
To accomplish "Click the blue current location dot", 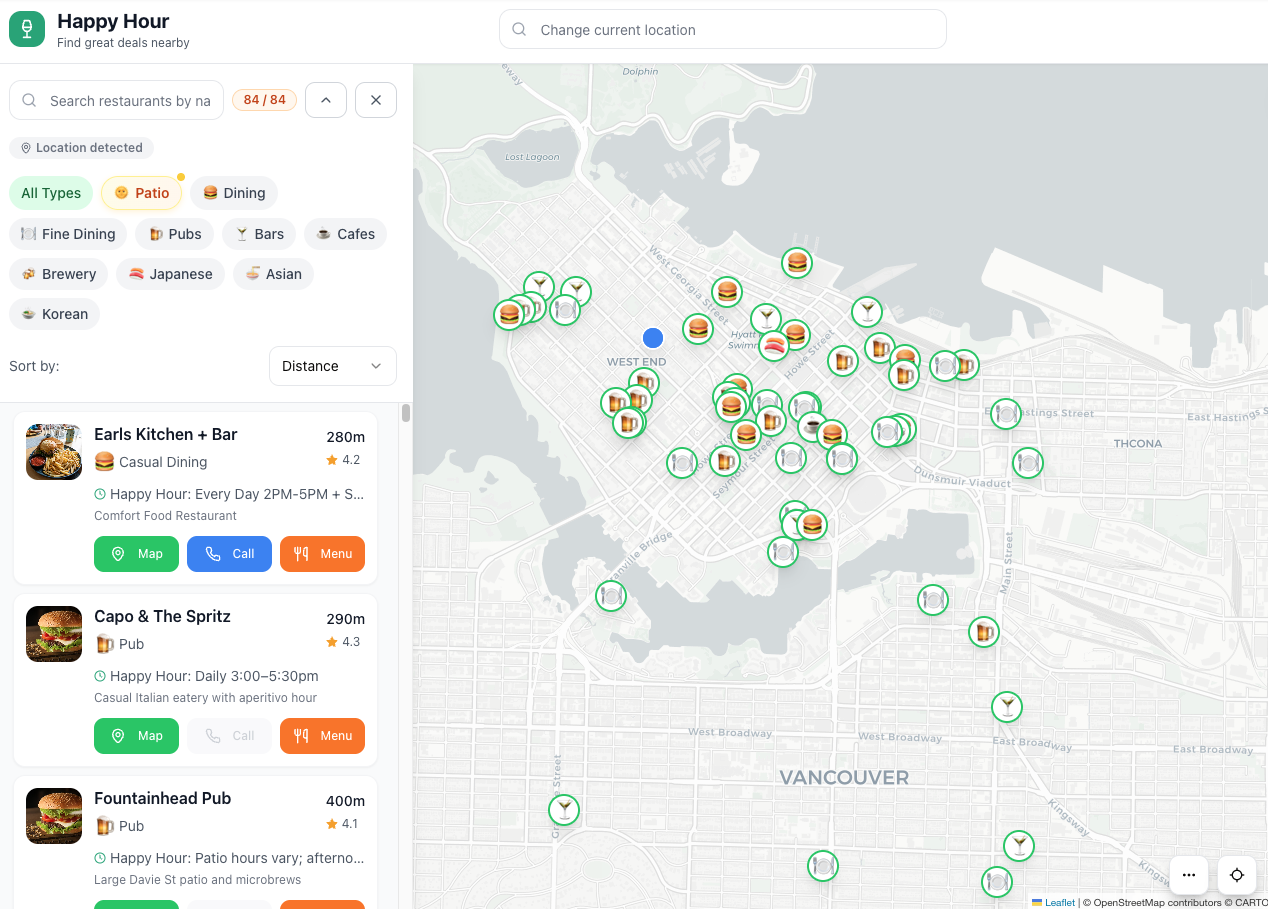I will (653, 338).
